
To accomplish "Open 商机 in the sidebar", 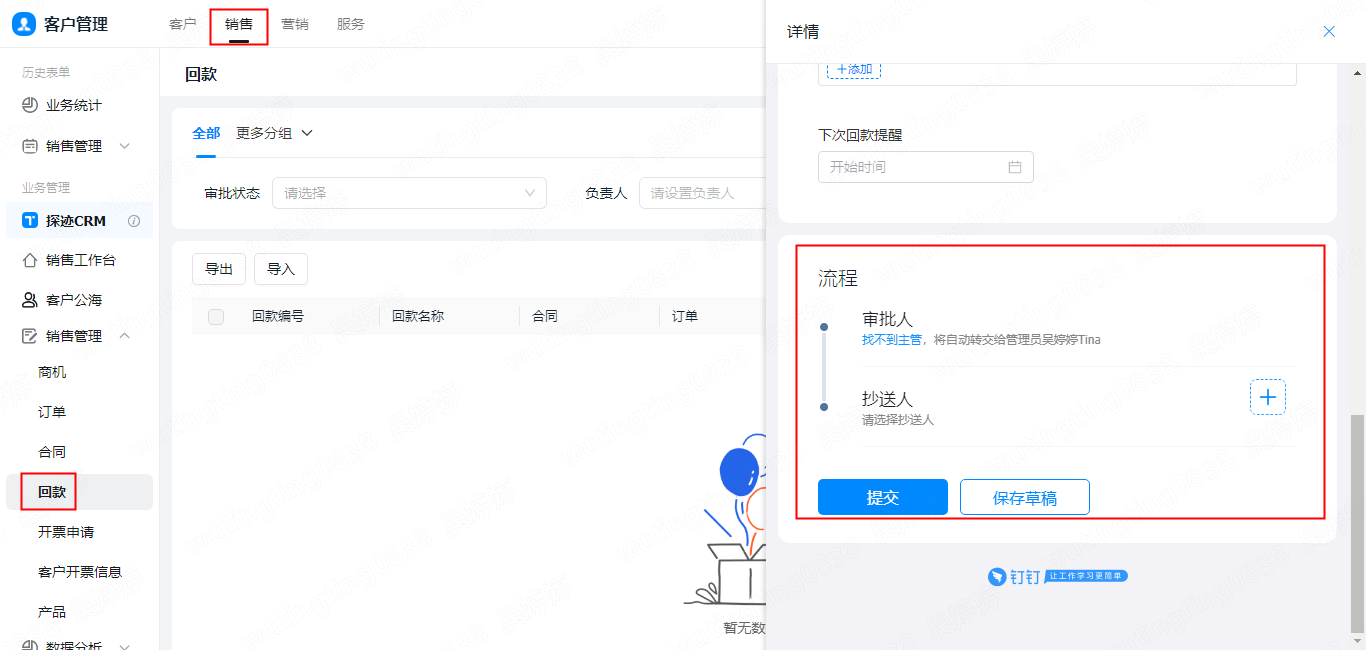I will [x=52, y=372].
